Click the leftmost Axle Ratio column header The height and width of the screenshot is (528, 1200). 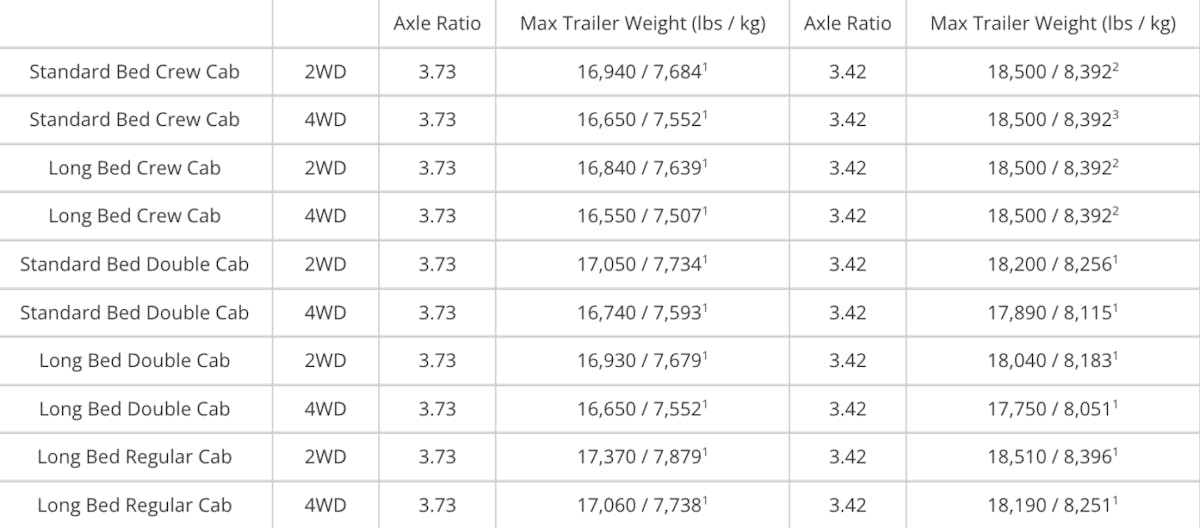437,24
